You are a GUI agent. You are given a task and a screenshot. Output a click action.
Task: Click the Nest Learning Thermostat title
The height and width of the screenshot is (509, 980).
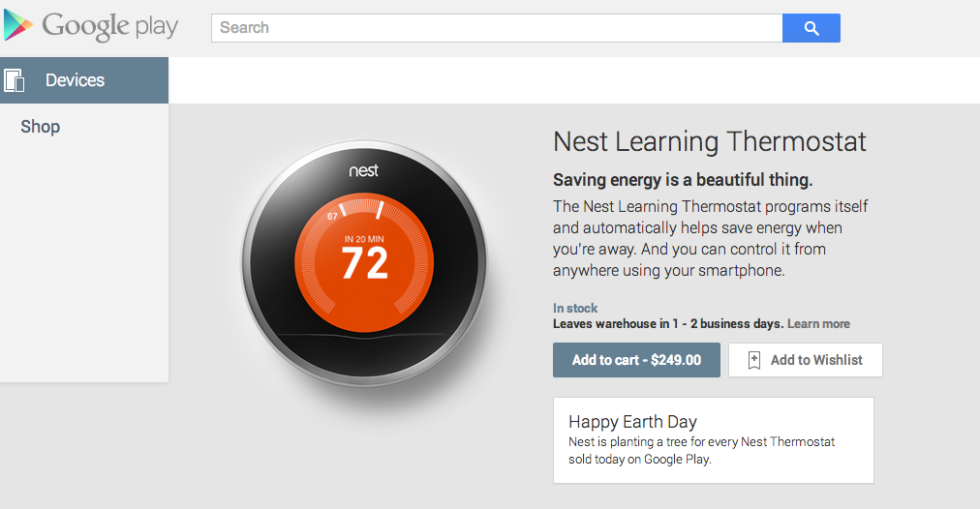pos(710,141)
